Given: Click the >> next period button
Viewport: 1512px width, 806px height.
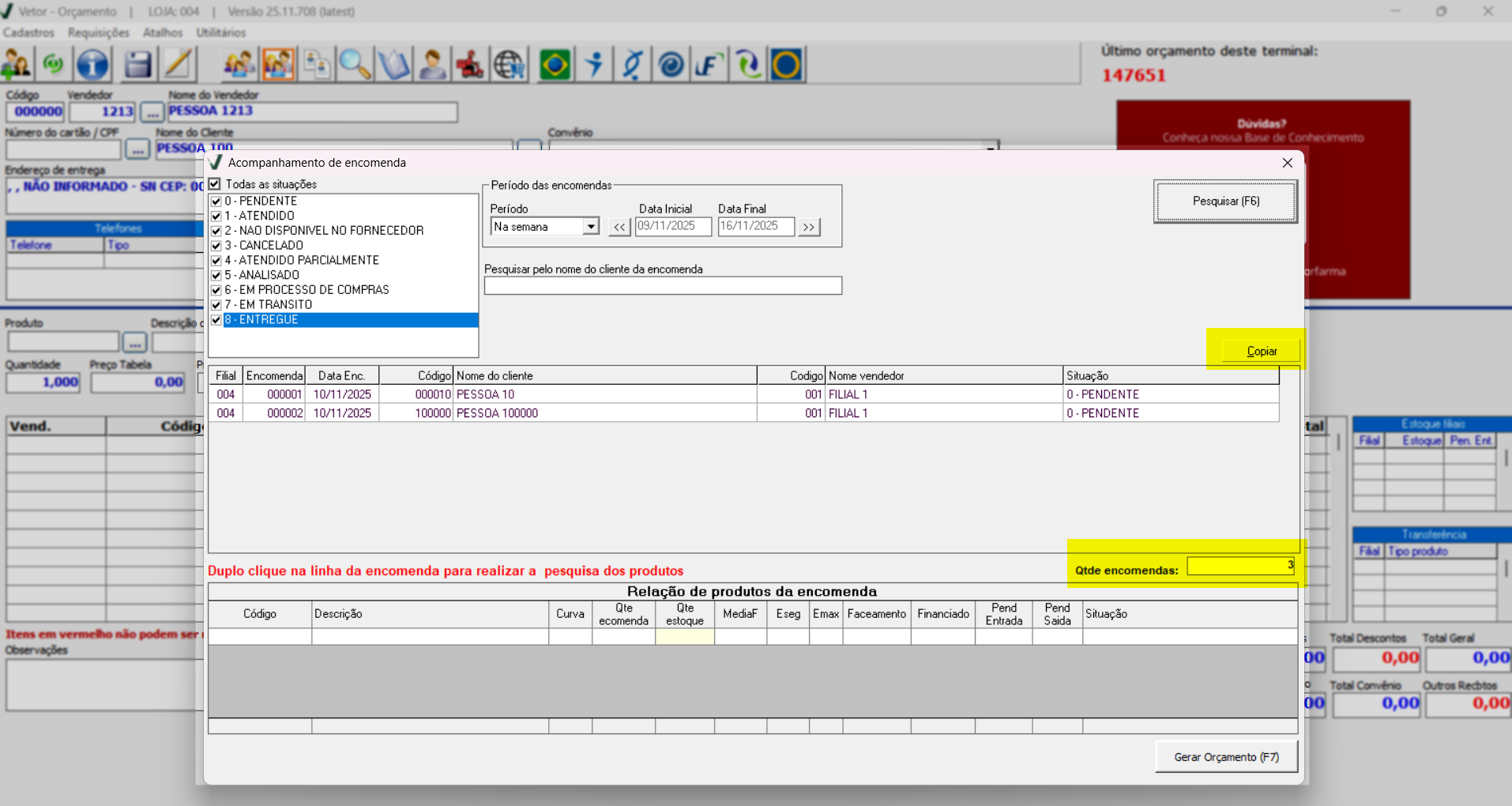Looking at the screenshot, I should [x=808, y=228].
